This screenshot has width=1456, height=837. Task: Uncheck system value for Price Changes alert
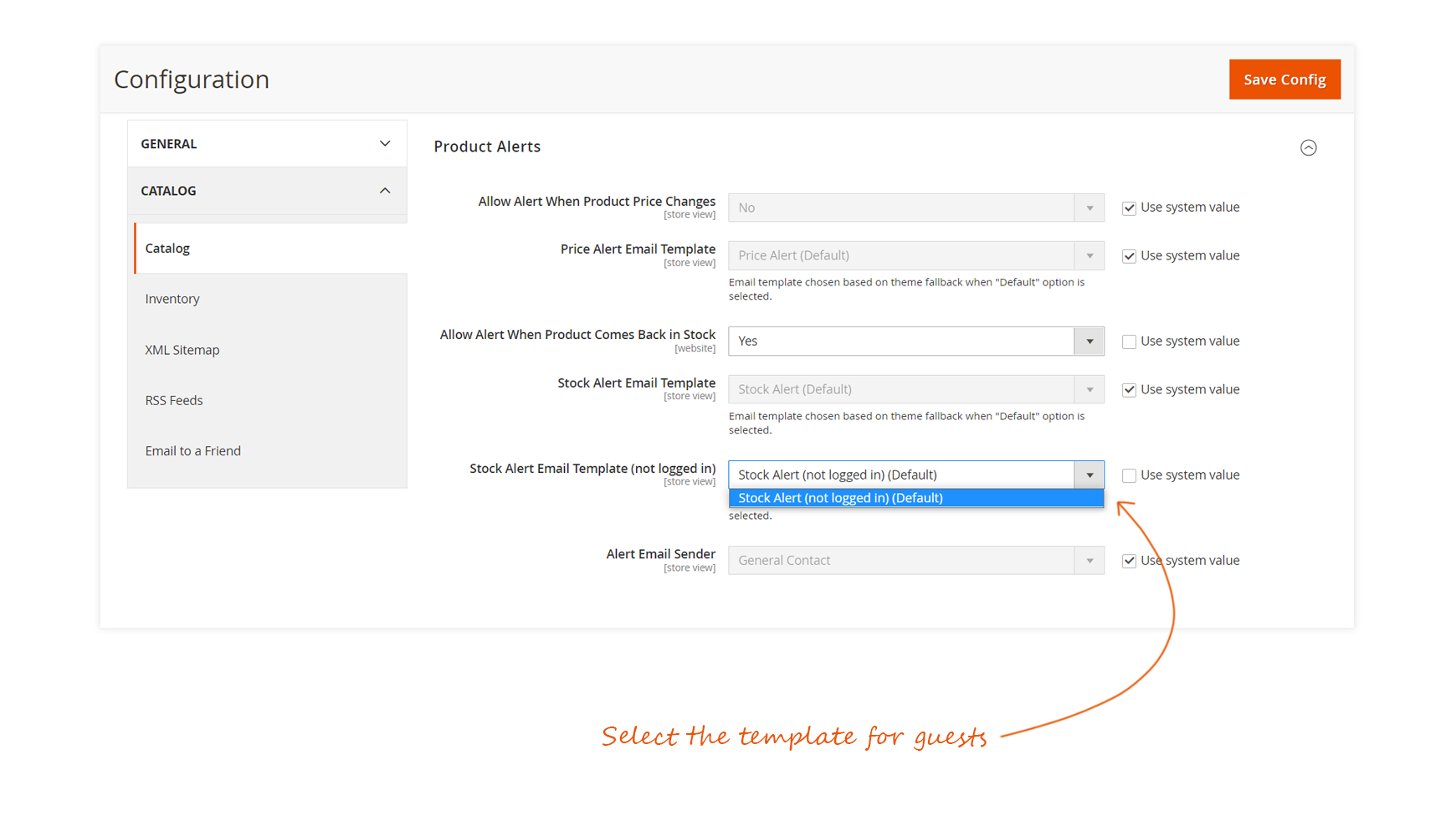click(x=1129, y=208)
